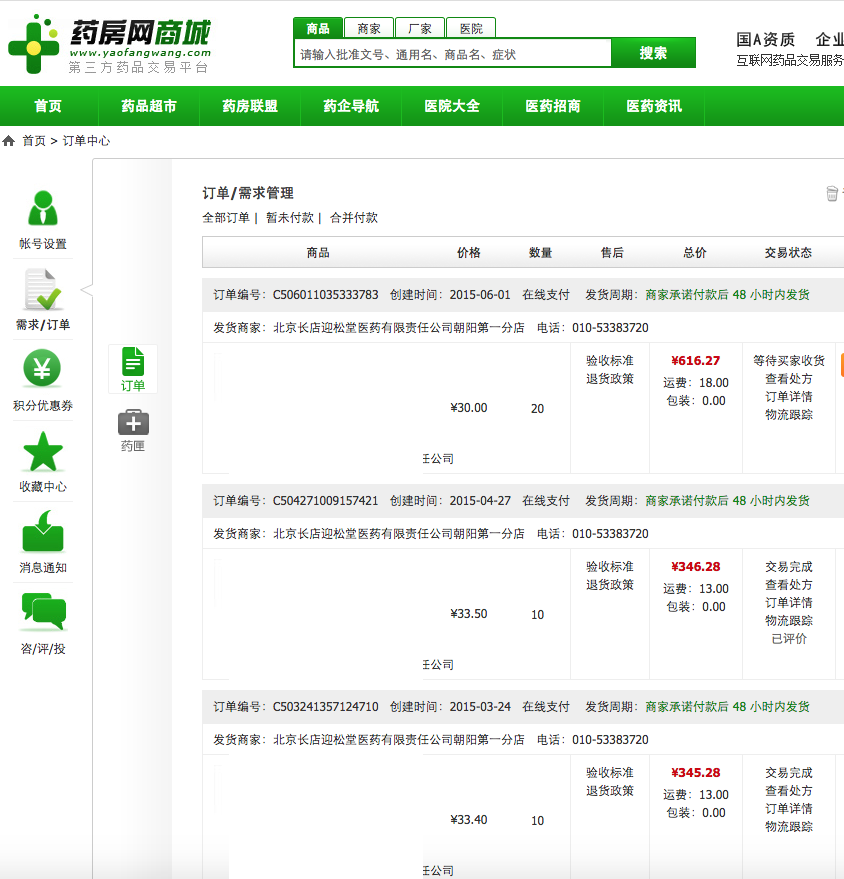Open 订单详情 for the ¥346.28 order

tap(789, 602)
